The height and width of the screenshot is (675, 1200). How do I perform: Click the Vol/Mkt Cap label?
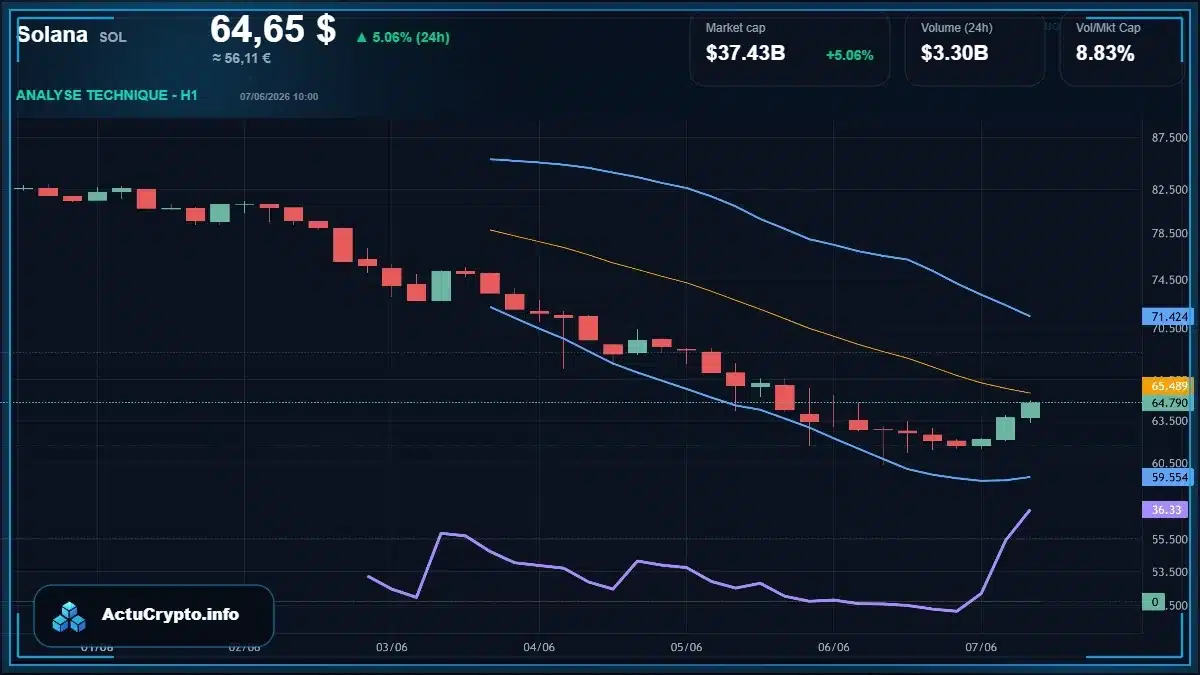1108,28
